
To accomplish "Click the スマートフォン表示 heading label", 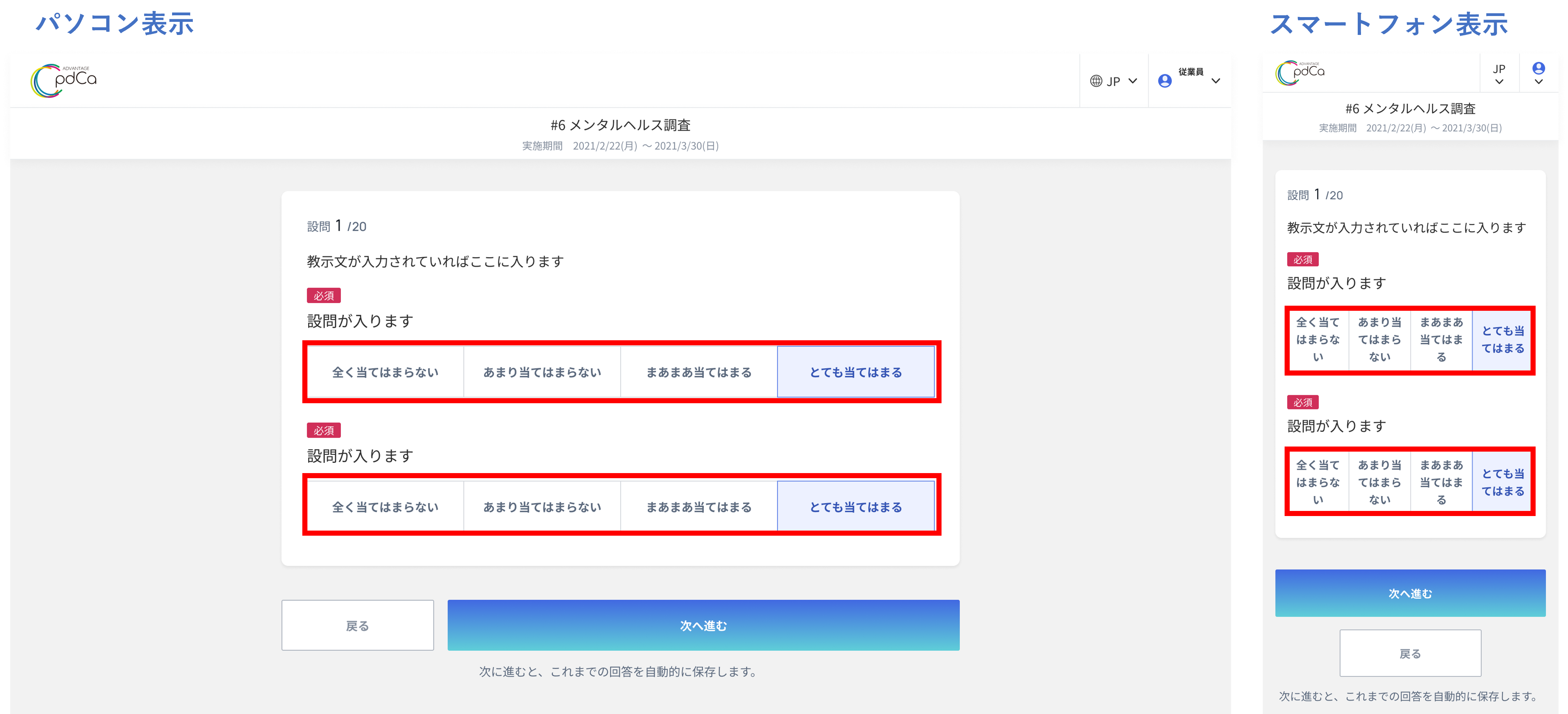I will tap(1390, 24).
